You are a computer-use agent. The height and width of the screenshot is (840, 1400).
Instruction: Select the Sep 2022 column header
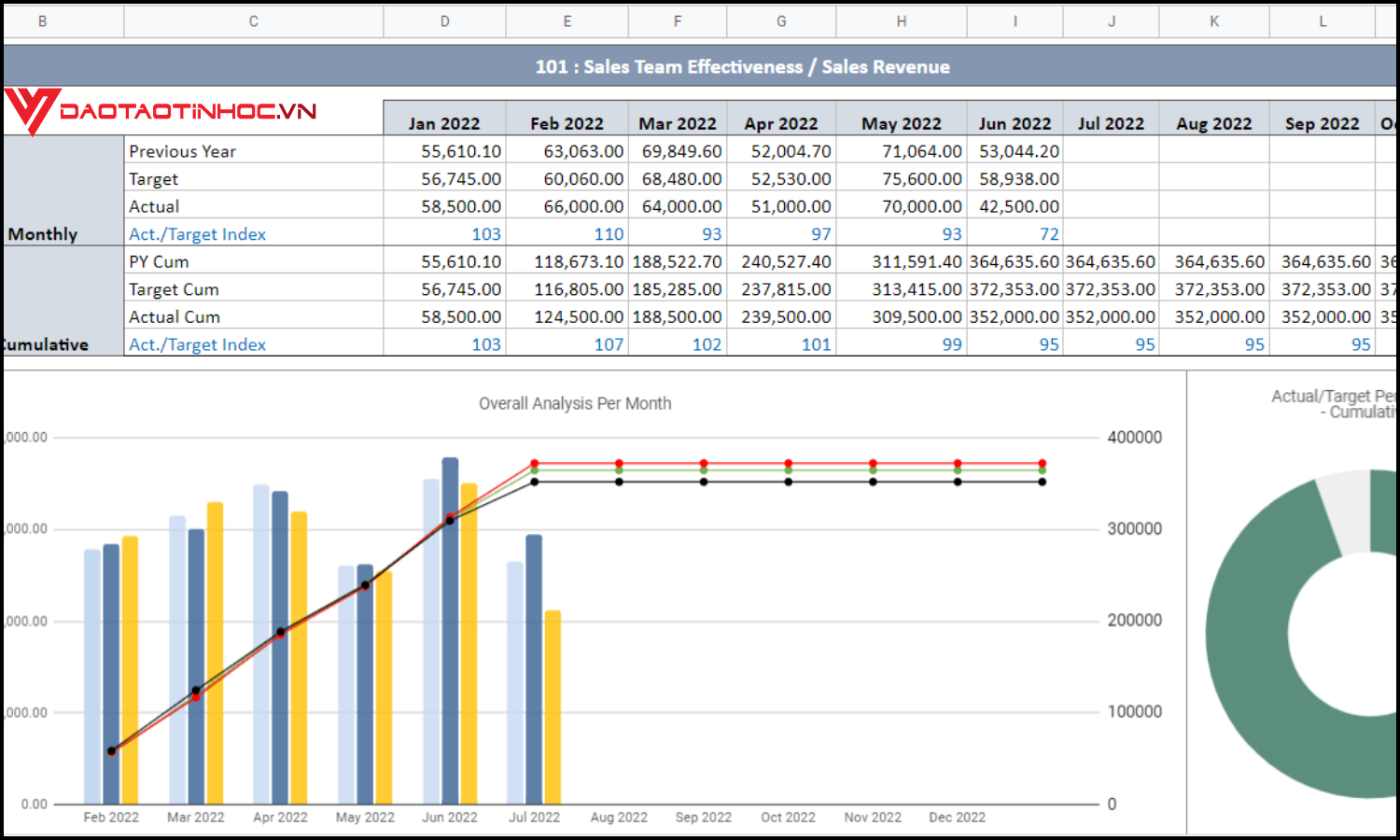tap(1322, 122)
